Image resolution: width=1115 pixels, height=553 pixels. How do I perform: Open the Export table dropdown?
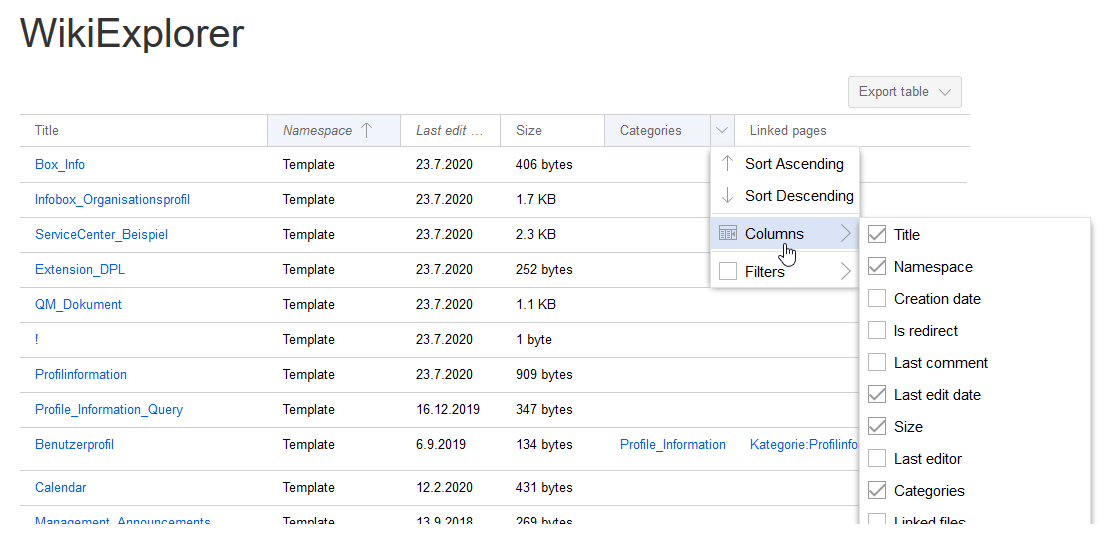pos(905,92)
